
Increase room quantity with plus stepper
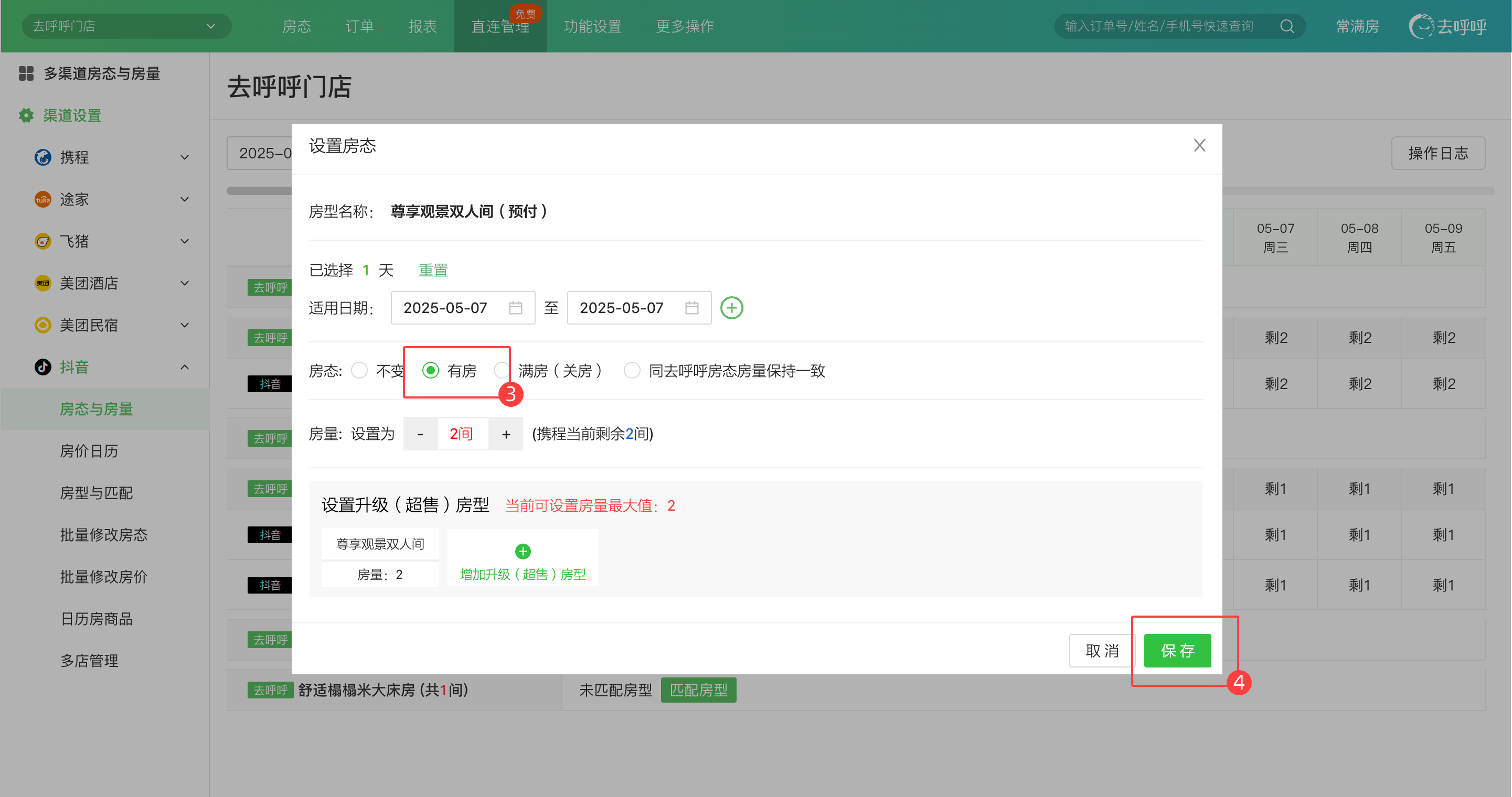pos(506,434)
